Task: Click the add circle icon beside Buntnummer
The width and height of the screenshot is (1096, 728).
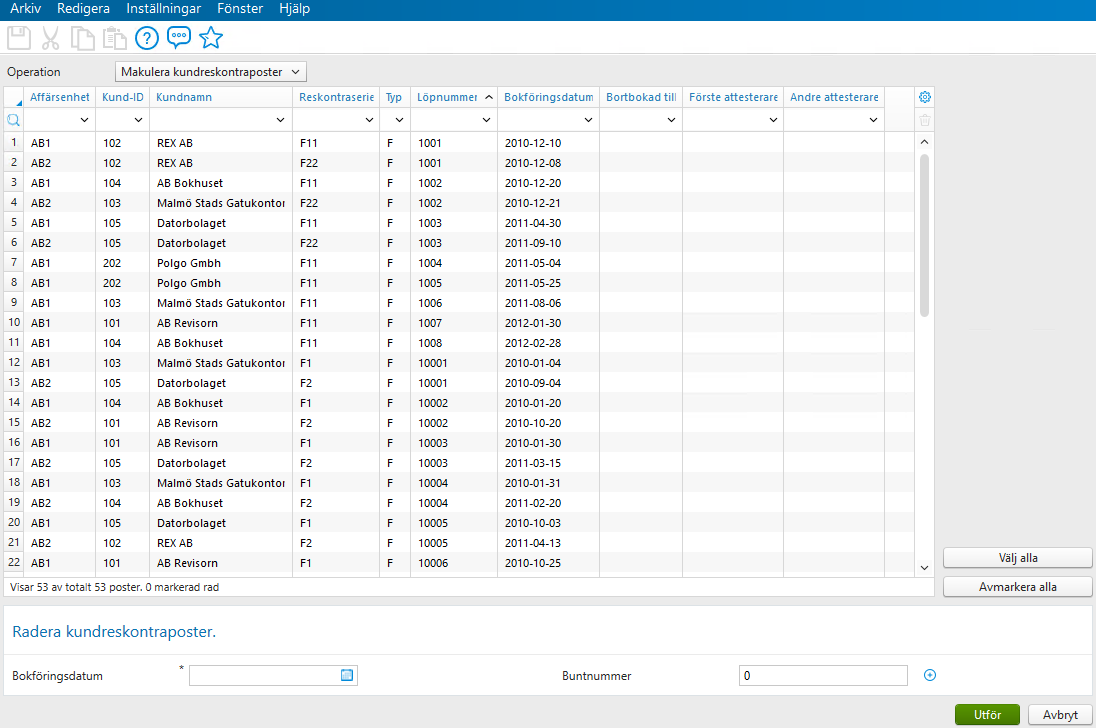Action: (x=929, y=675)
